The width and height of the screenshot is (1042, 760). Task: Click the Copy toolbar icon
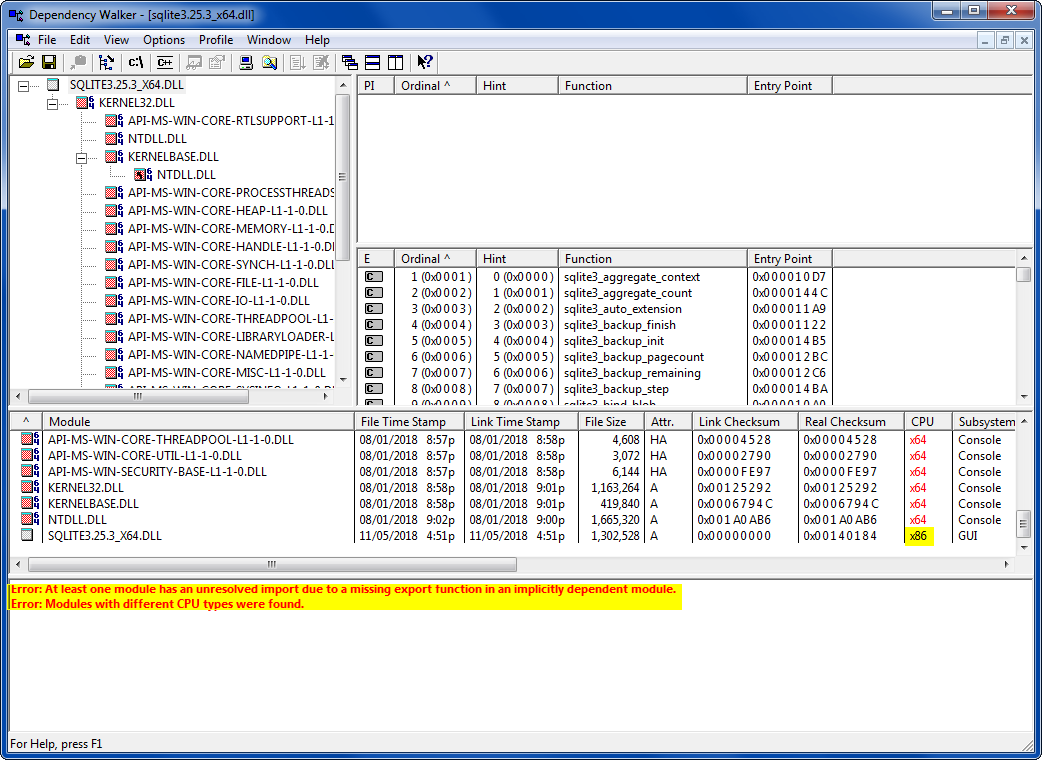pyautogui.click(x=78, y=62)
